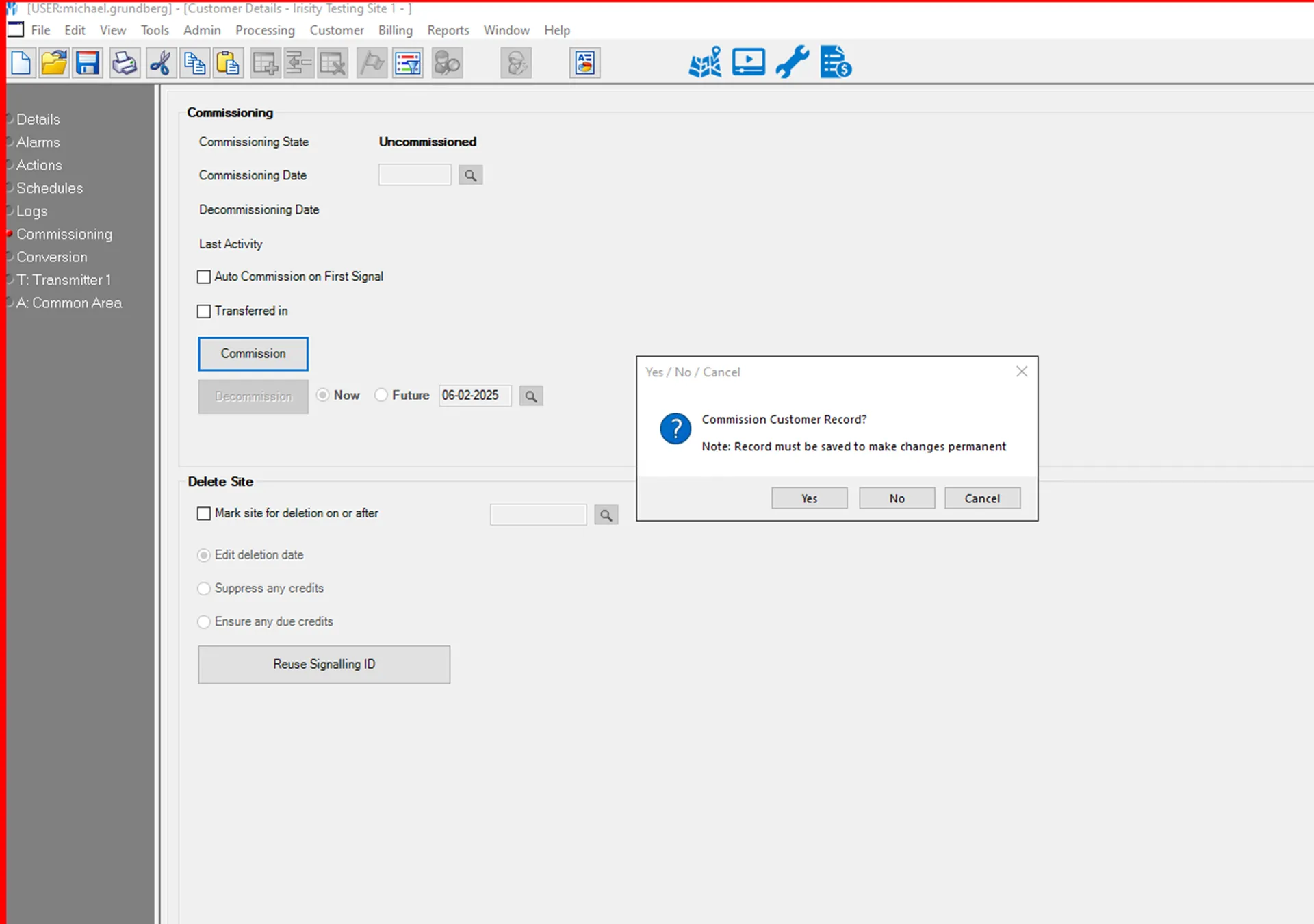Check Mark site for deletion on or after

204,513
